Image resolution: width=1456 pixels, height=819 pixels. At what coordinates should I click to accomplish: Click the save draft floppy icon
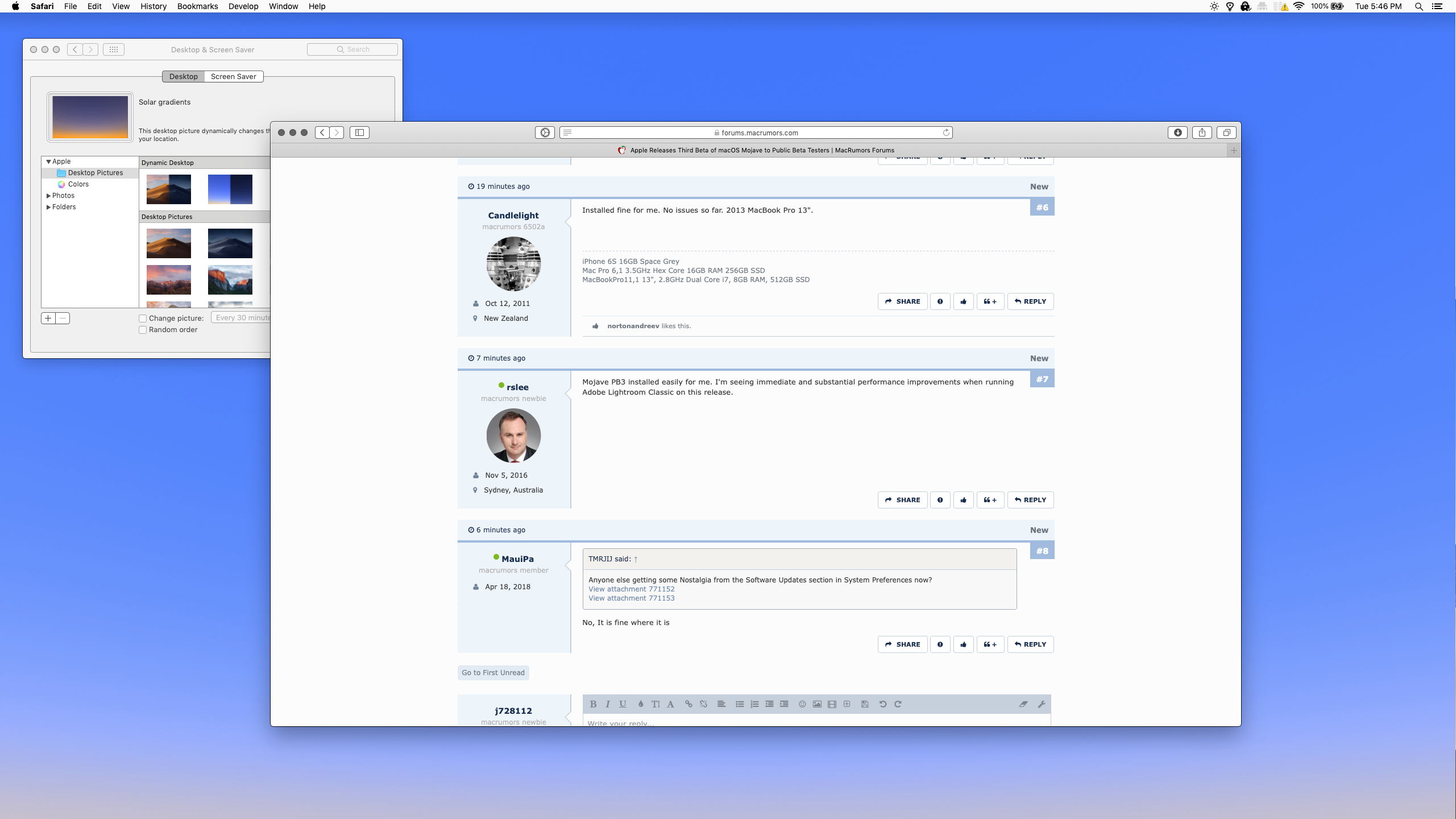(865, 704)
